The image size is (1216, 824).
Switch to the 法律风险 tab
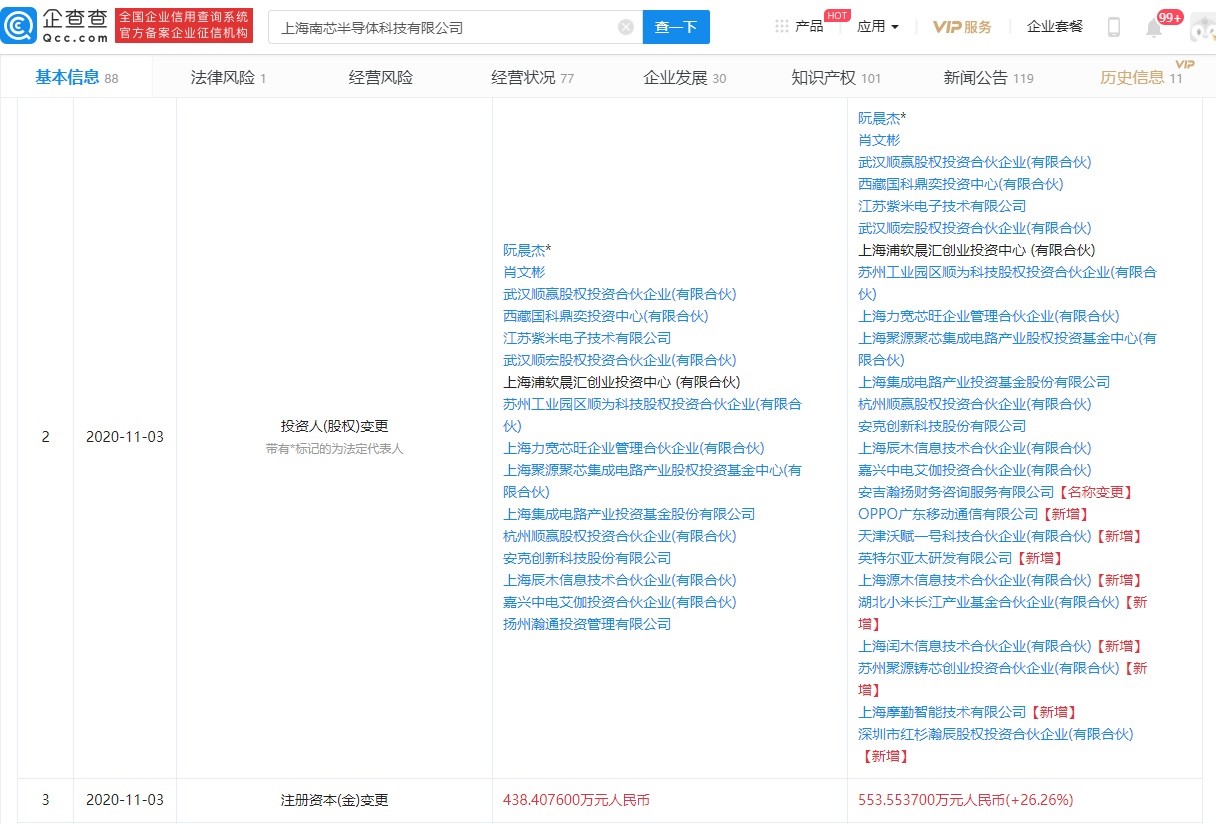coord(228,77)
